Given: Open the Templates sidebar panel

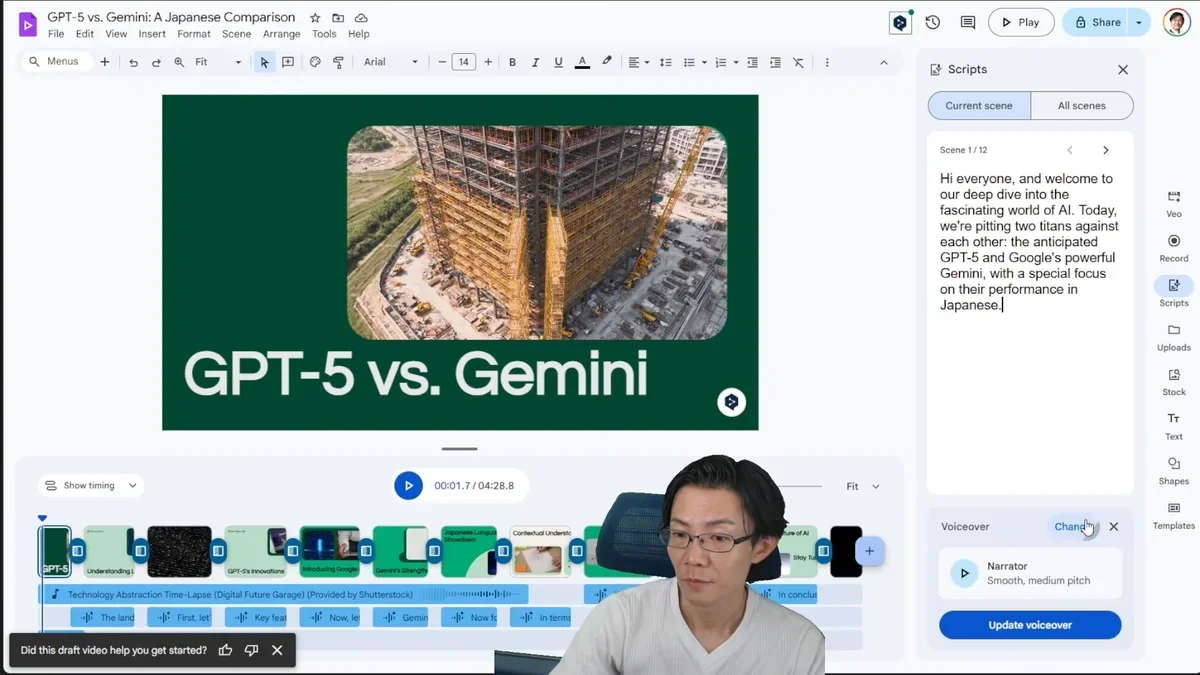Looking at the screenshot, I should coord(1174,515).
